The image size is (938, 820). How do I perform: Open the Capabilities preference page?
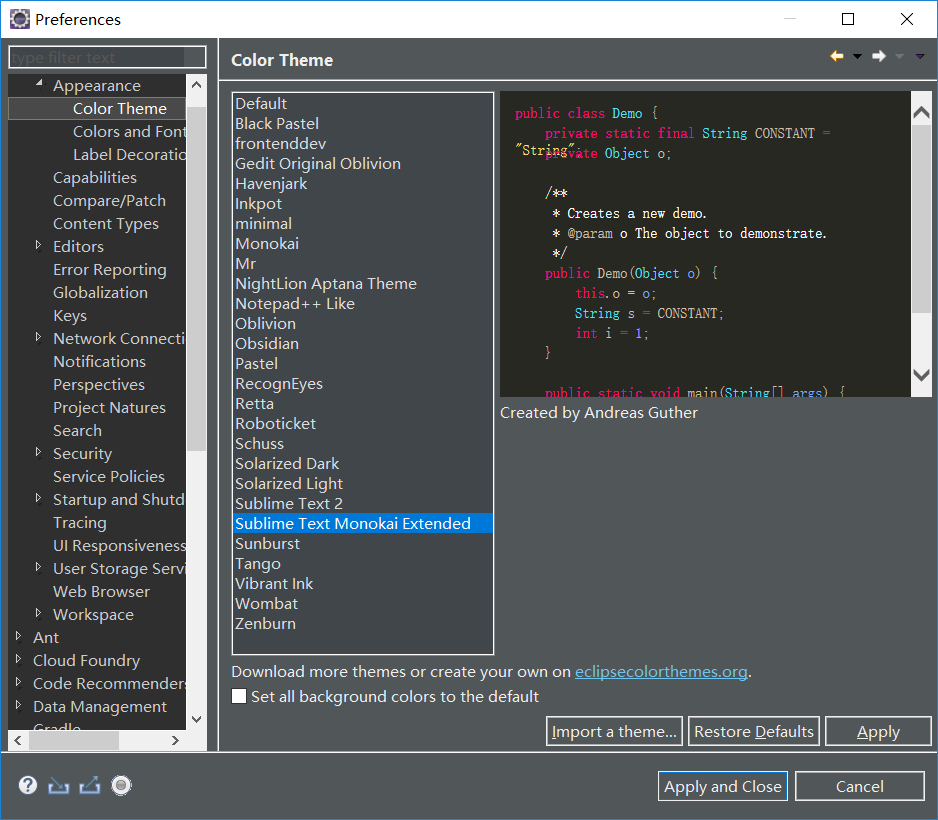coord(95,178)
